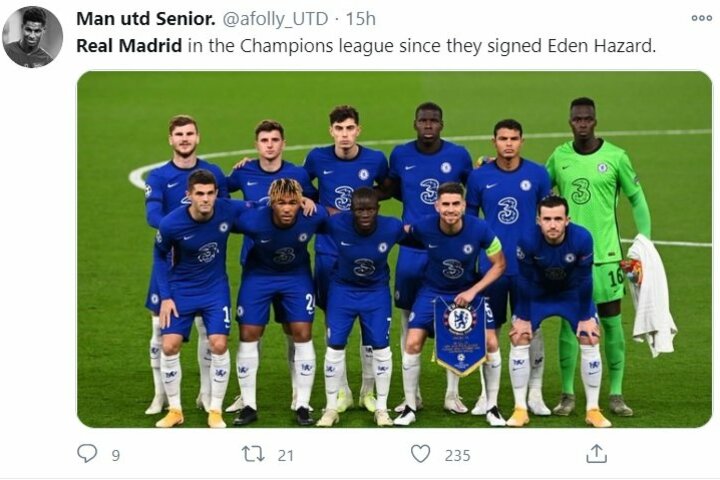
Task: Click the like count 235
Action: pyautogui.click(x=457, y=455)
